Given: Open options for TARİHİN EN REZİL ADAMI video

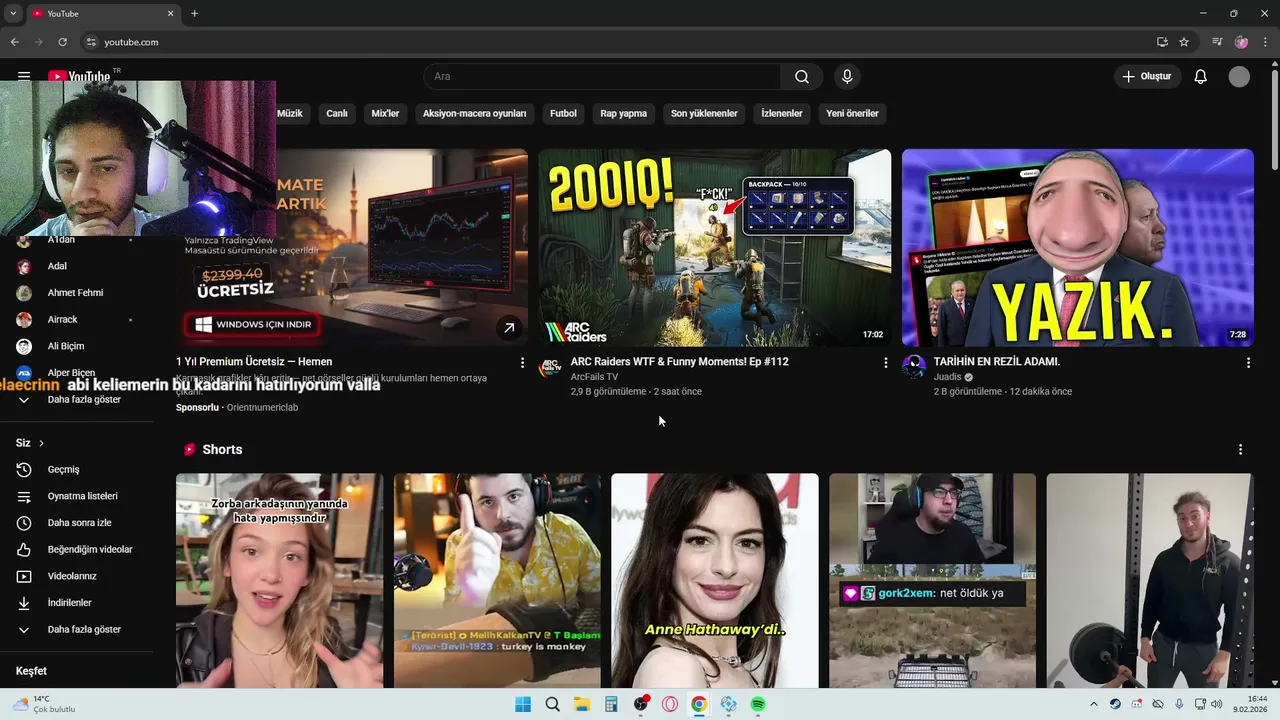Looking at the screenshot, I should point(1248,363).
